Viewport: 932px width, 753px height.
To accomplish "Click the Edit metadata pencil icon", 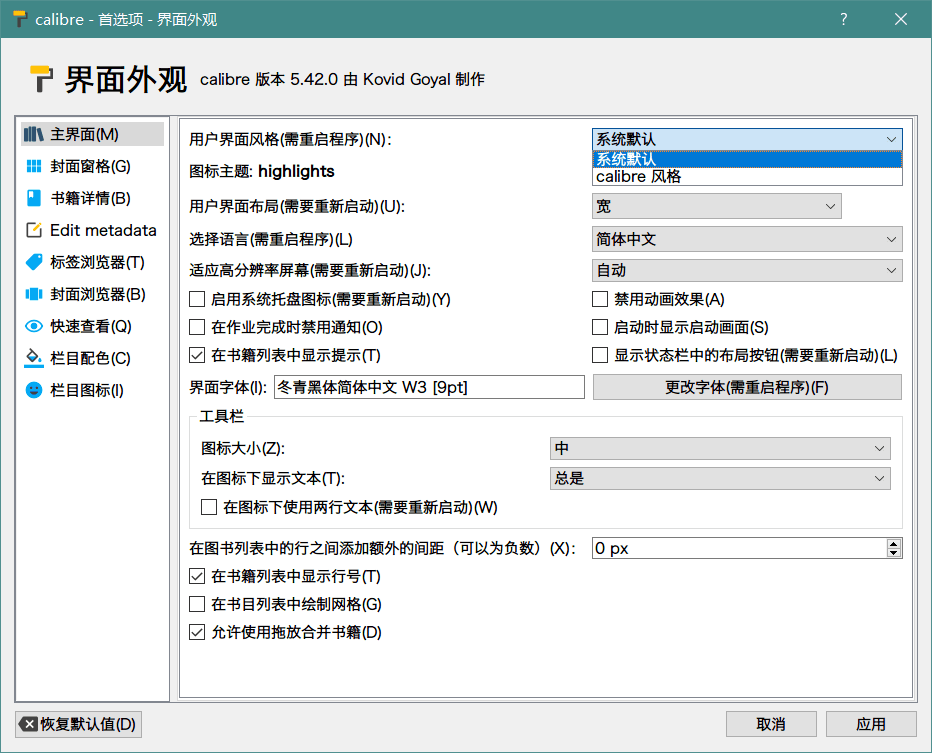I will 34,230.
